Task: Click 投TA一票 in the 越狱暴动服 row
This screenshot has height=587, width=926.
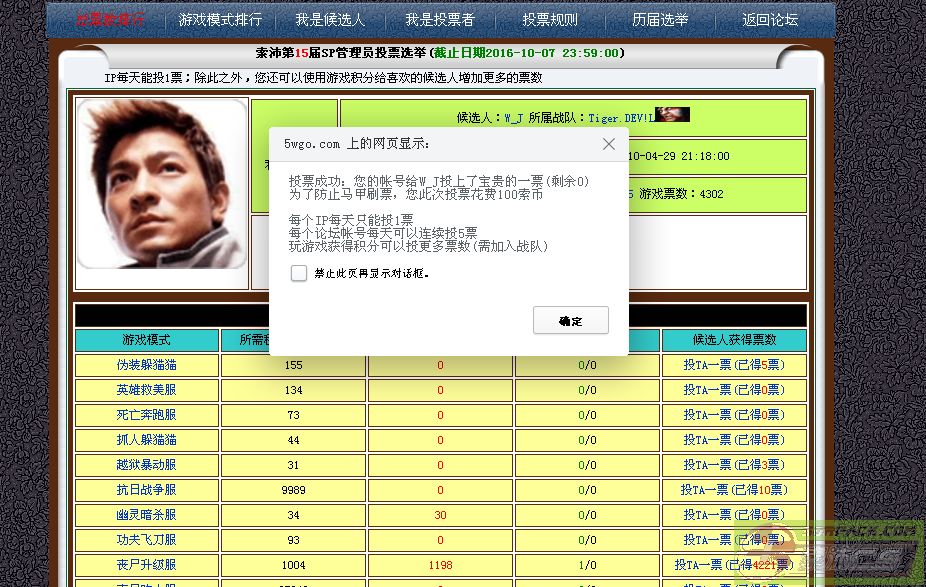Action: pos(708,465)
